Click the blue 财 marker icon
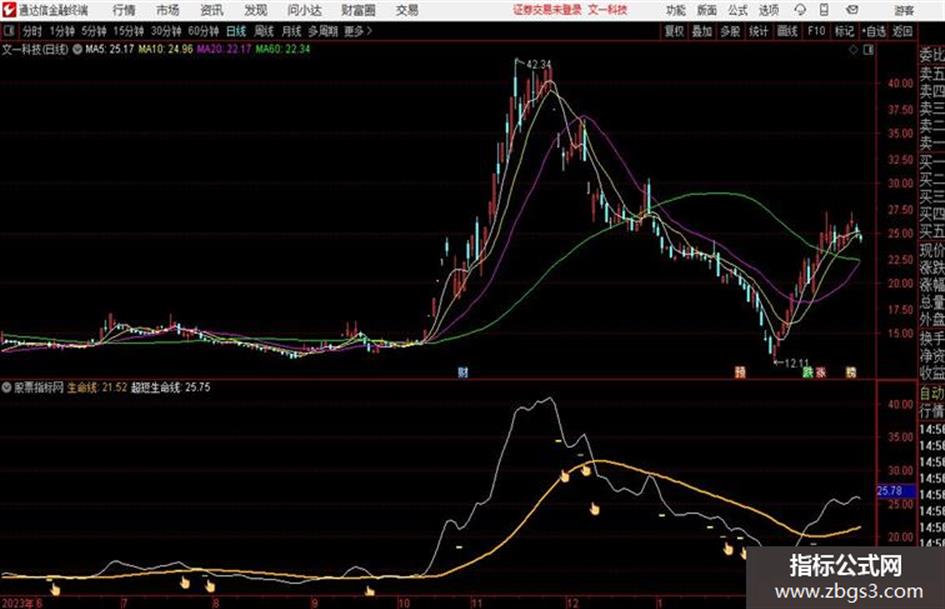 pos(463,372)
